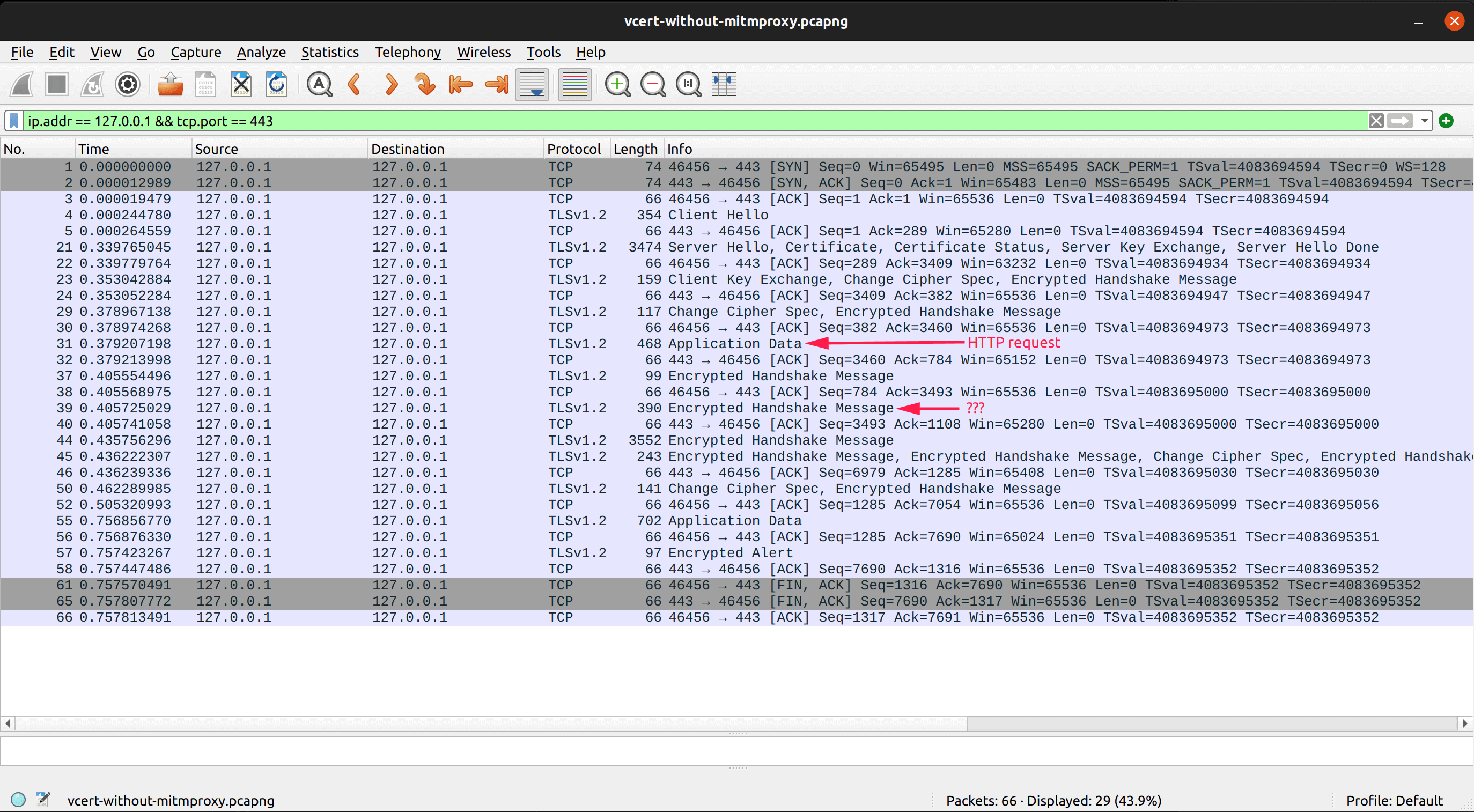The width and height of the screenshot is (1474, 812).
Task: Click the display filter bookmark icon
Action: coord(14,121)
